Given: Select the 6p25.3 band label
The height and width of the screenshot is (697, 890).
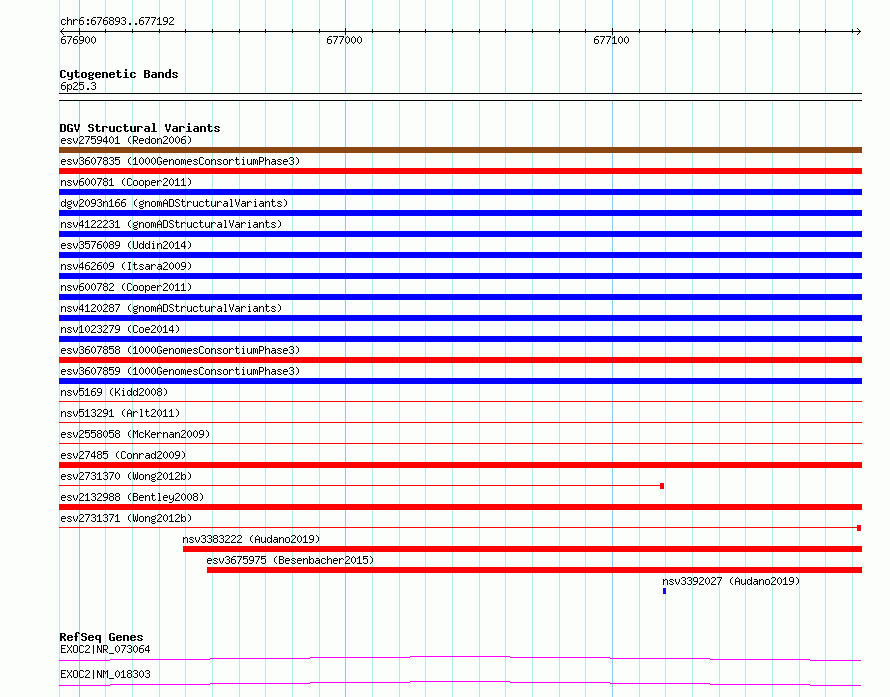Looking at the screenshot, I should (x=78, y=86).
